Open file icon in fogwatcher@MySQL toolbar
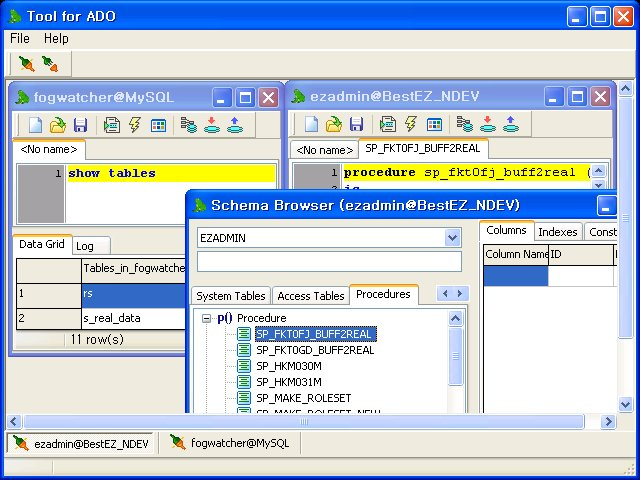Screen dimensions: 640x480 pyautogui.click(x=58, y=125)
